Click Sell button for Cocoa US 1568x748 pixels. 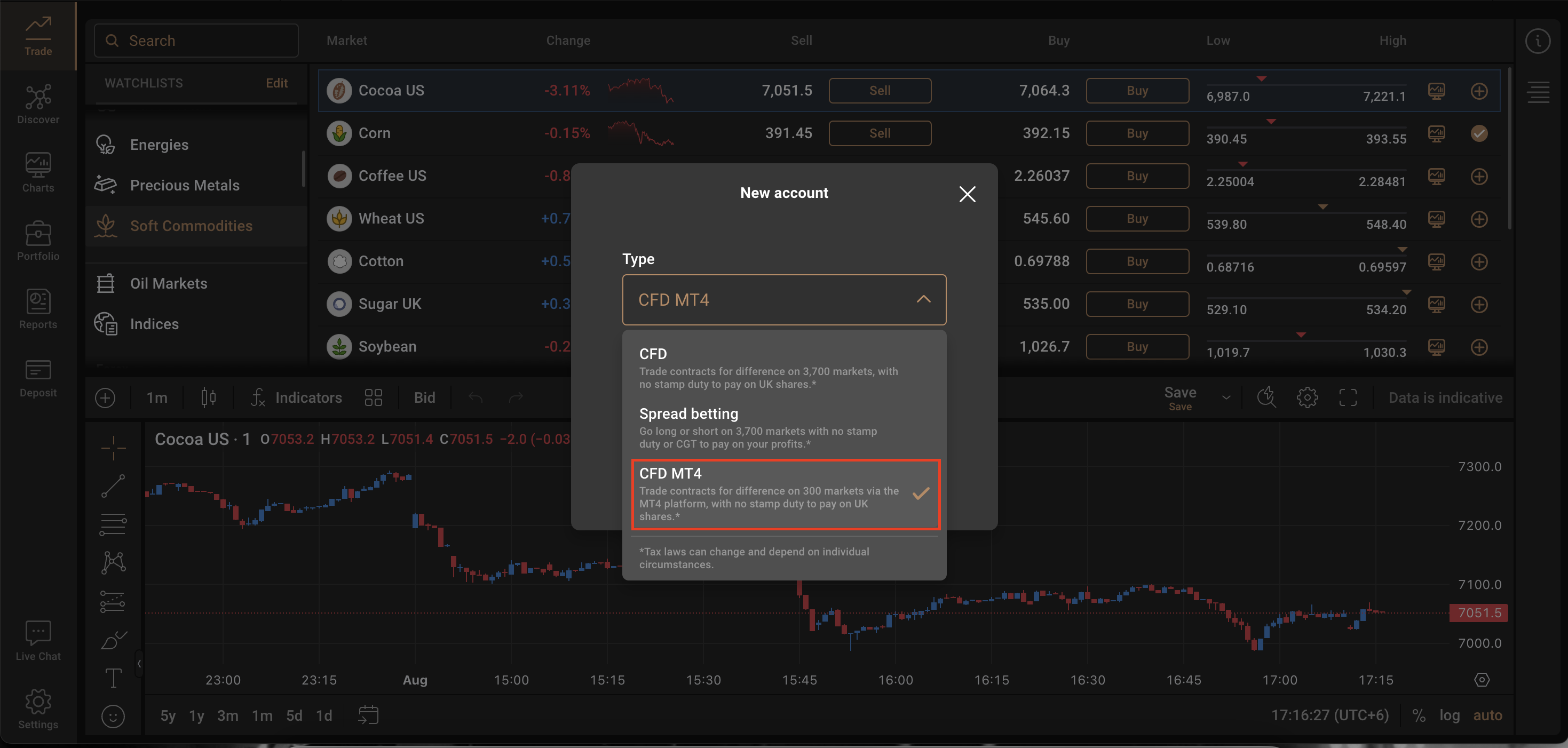coord(880,91)
